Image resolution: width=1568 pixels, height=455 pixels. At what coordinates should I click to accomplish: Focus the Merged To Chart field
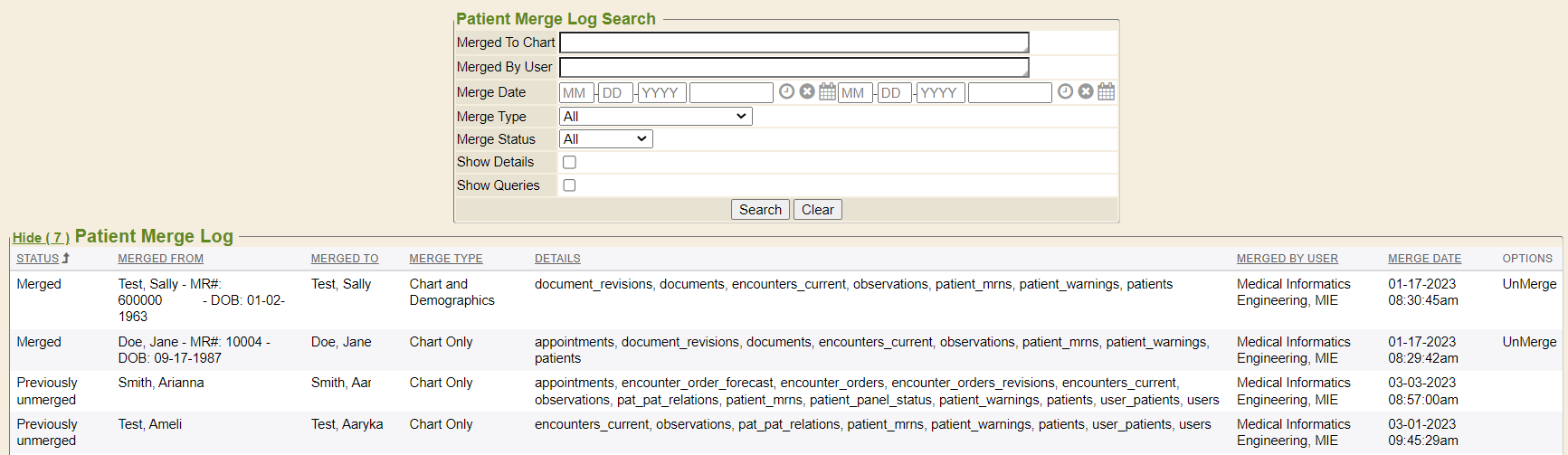click(x=793, y=43)
